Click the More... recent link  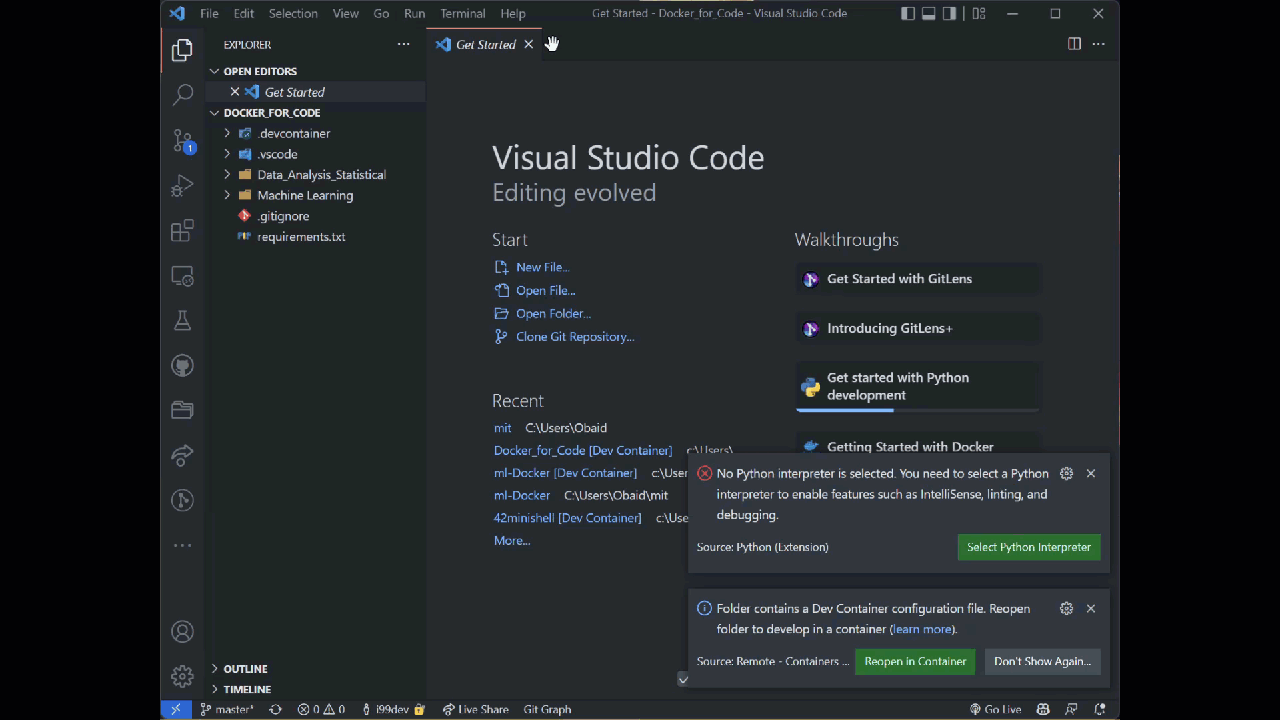pos(512,541)
